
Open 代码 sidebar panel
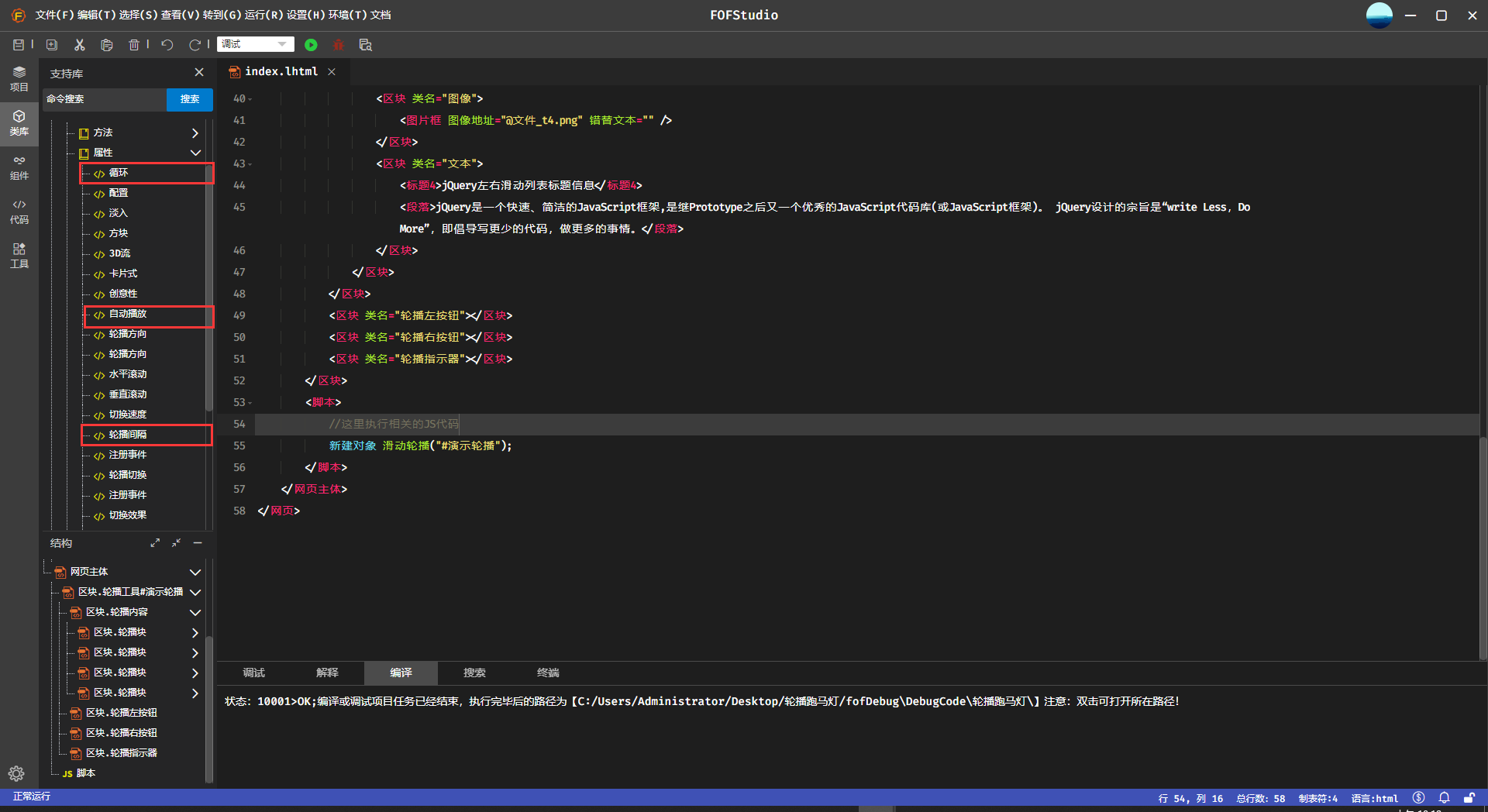[19, 212]
